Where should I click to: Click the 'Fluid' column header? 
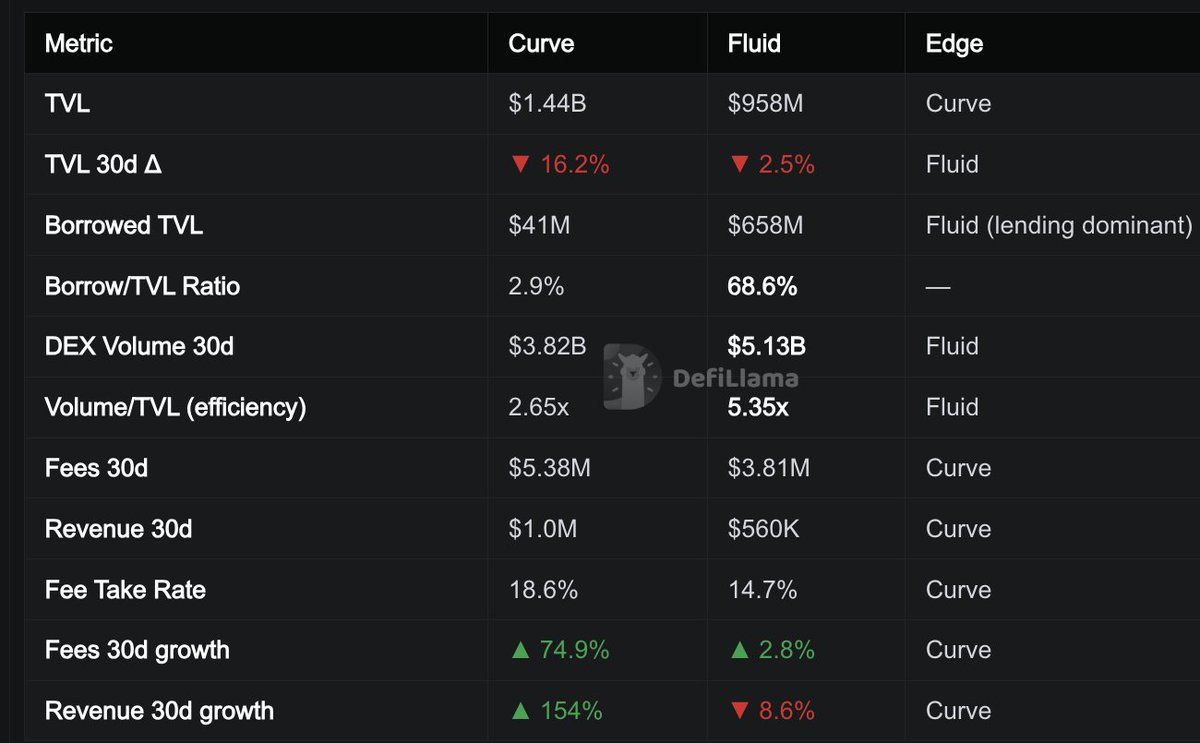tap(754, 43)
